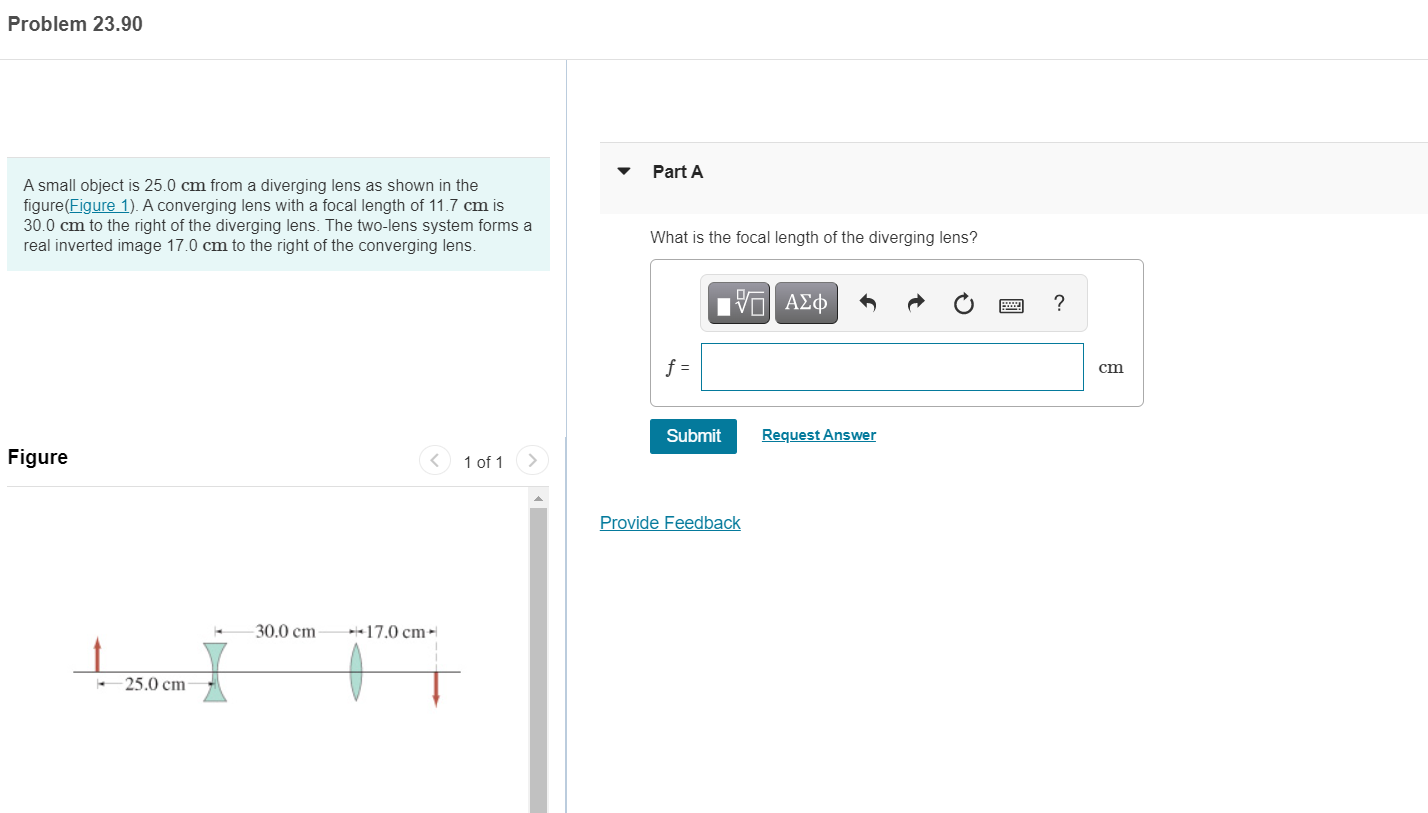Open the math templates button
The height and width of the screenshot is (813, 1428).
pos(739,303)
